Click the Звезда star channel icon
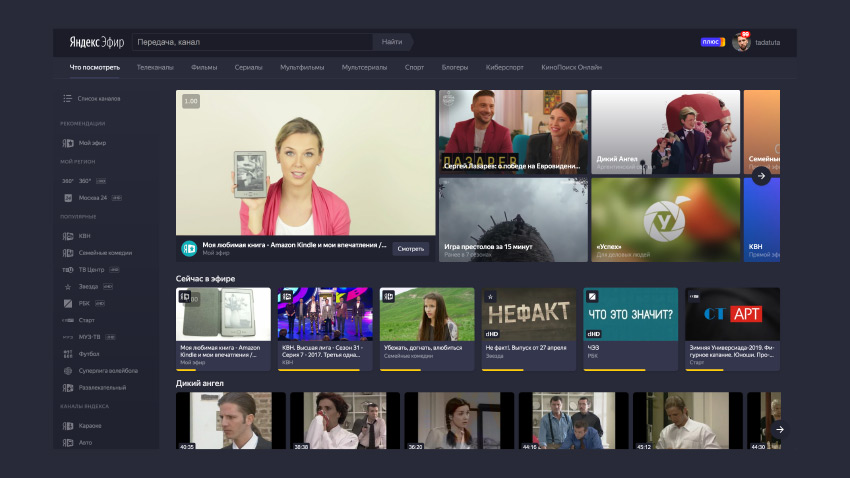This screenshot has width=850, height=478. point(68,287)
